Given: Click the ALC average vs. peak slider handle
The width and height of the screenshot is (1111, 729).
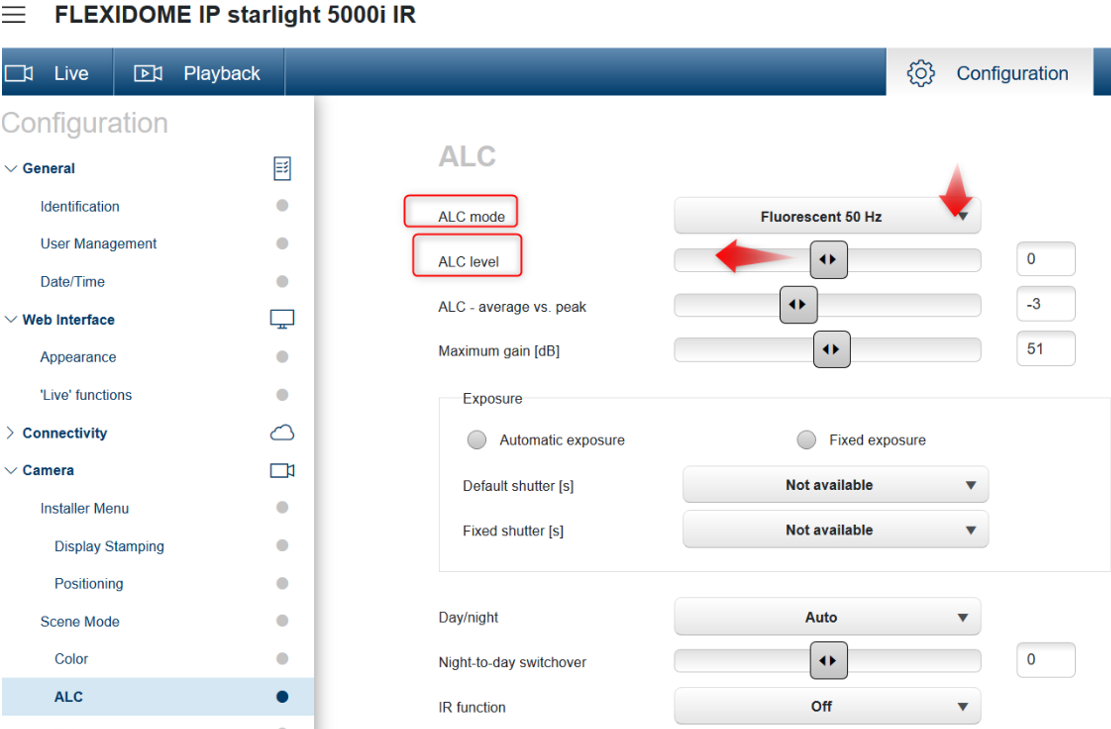Looking at the screenshot, I should coord(798,305).
